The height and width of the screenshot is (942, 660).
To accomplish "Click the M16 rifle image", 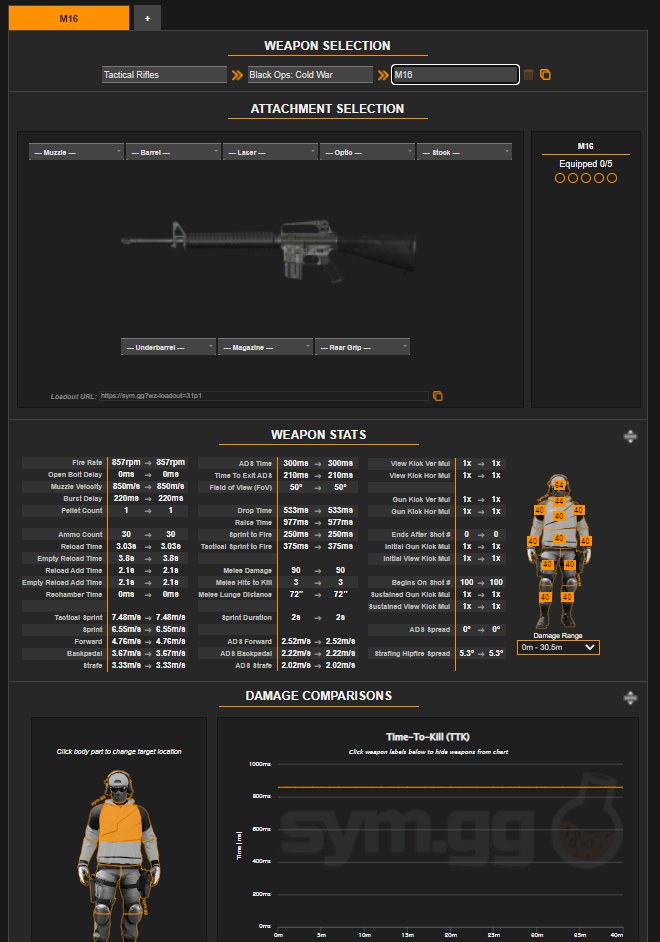I will point(269,249).
